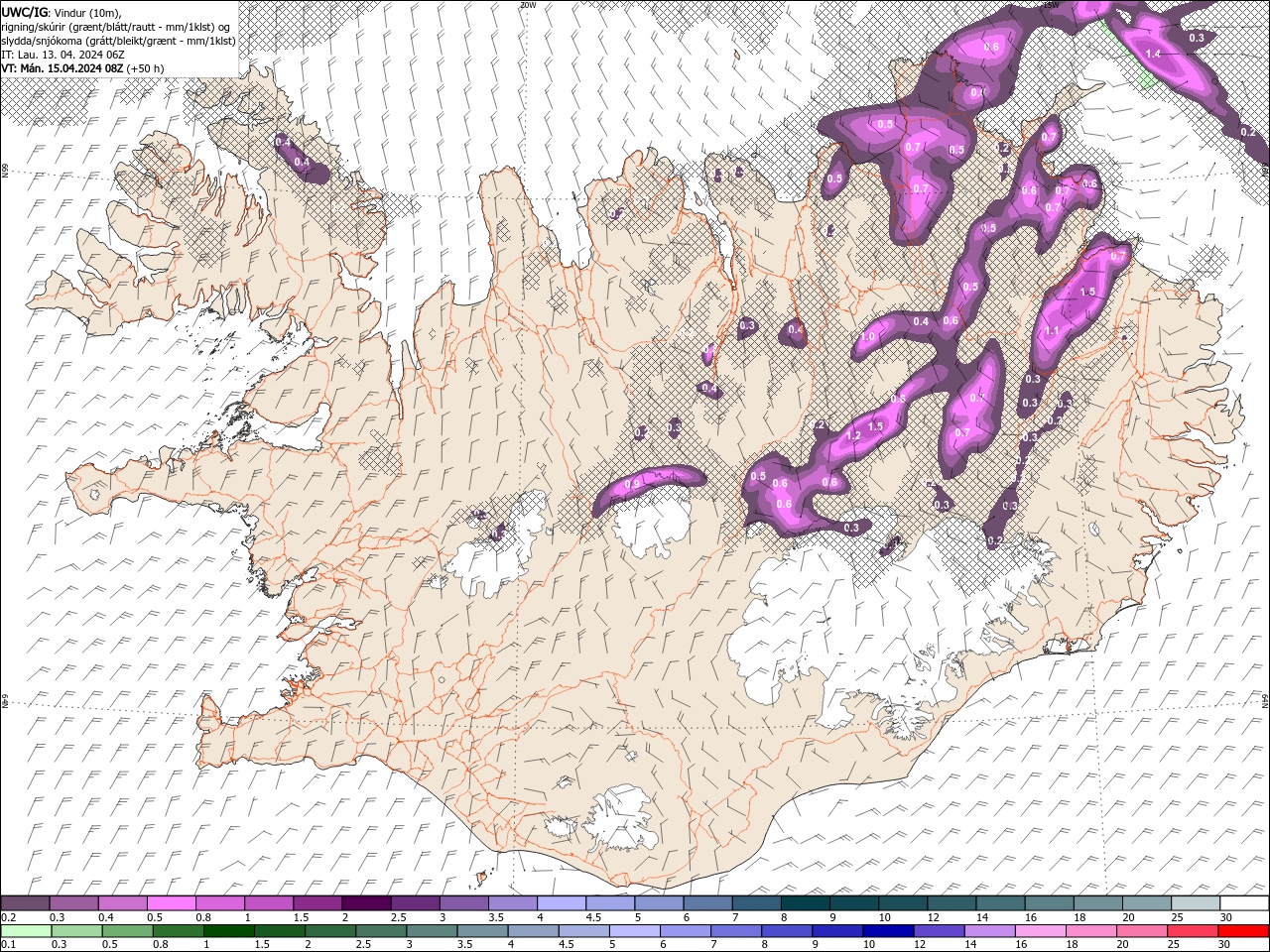Click the 0.9 snowfall value beside the glacier
The height and width of the screenshot is (952, 1270).
point(634,484)
